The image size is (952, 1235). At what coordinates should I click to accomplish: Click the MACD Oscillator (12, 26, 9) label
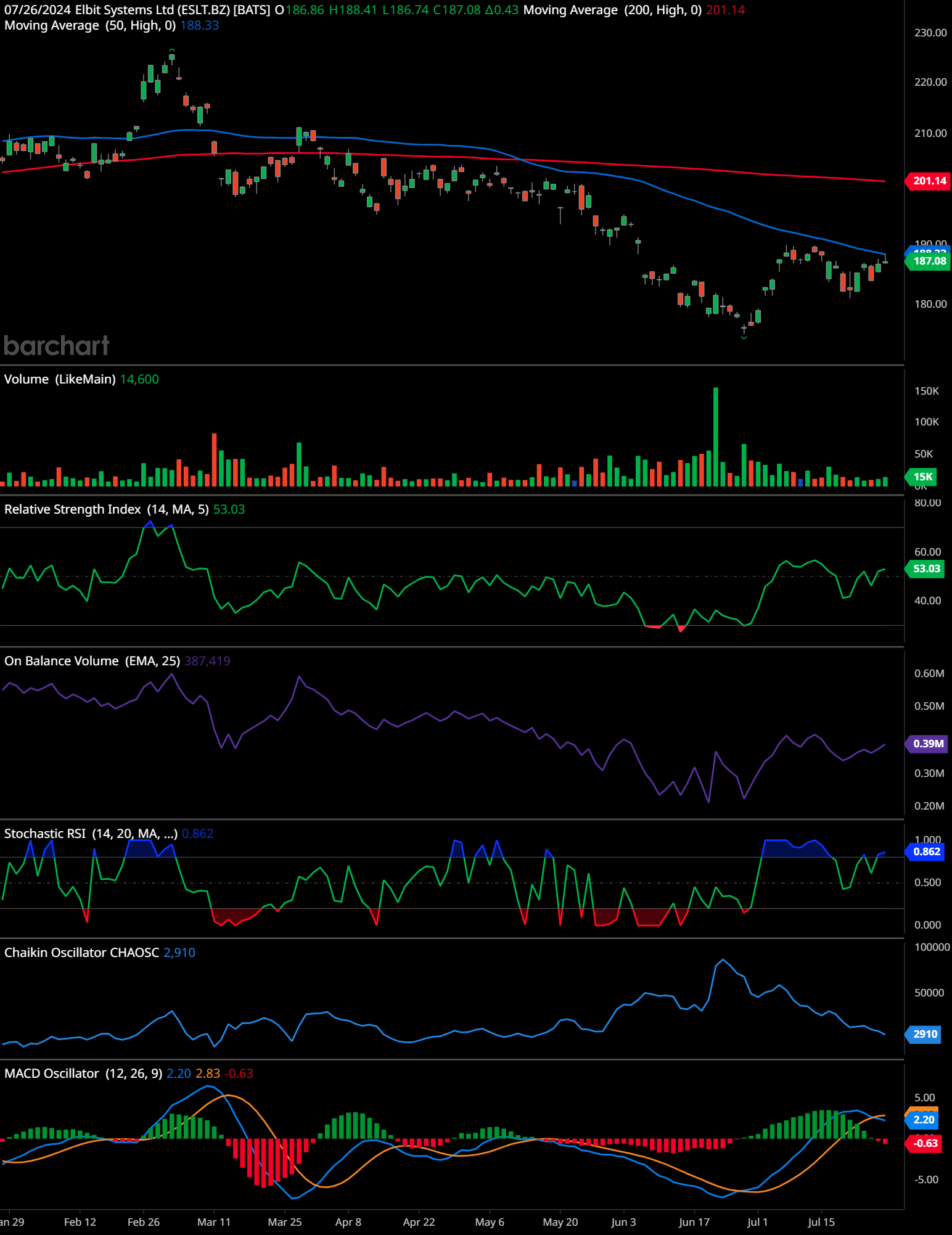(83, 1073)
